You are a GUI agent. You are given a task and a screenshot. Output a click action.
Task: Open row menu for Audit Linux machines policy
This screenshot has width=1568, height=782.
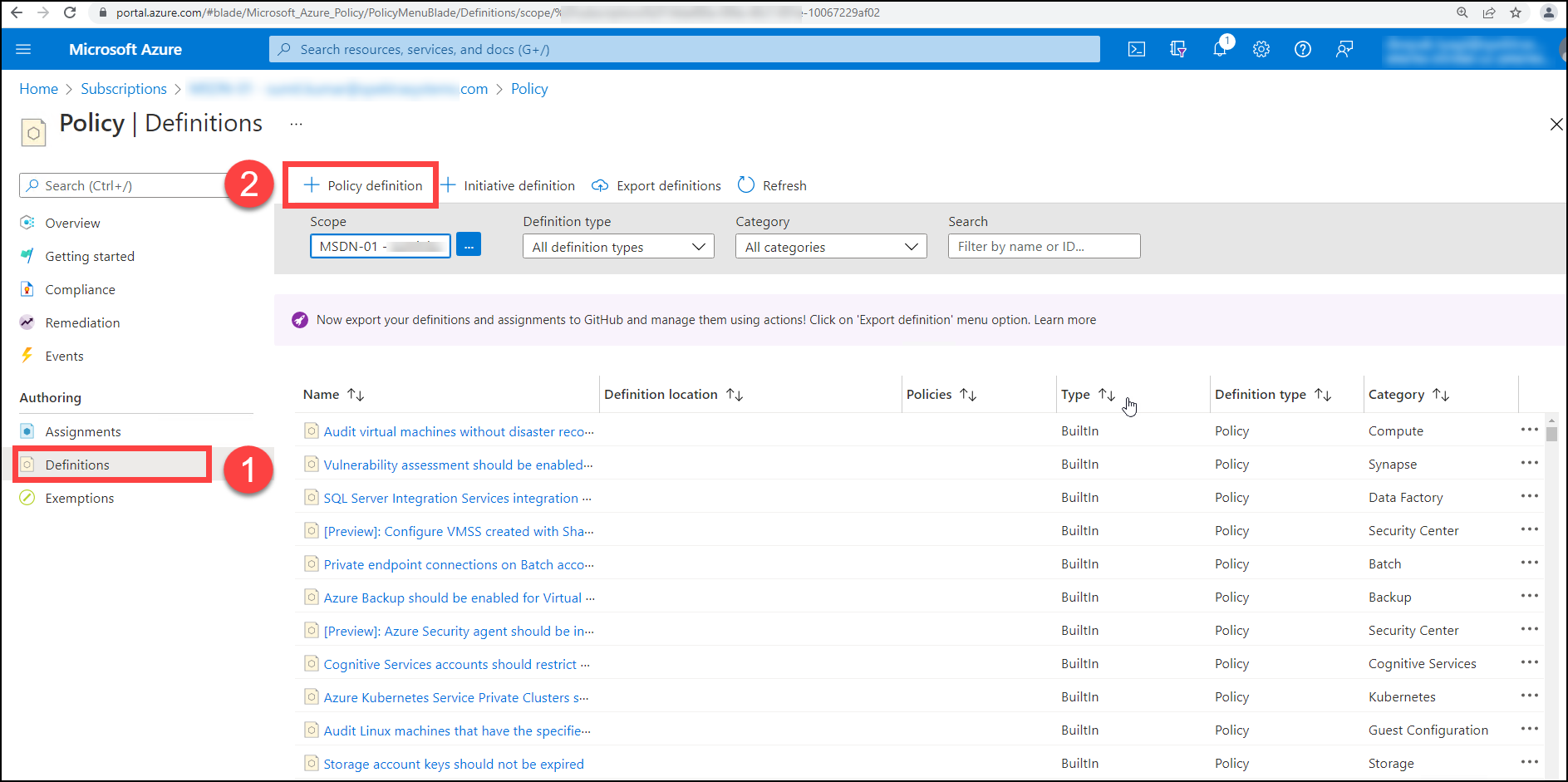tap(1530, 729)
